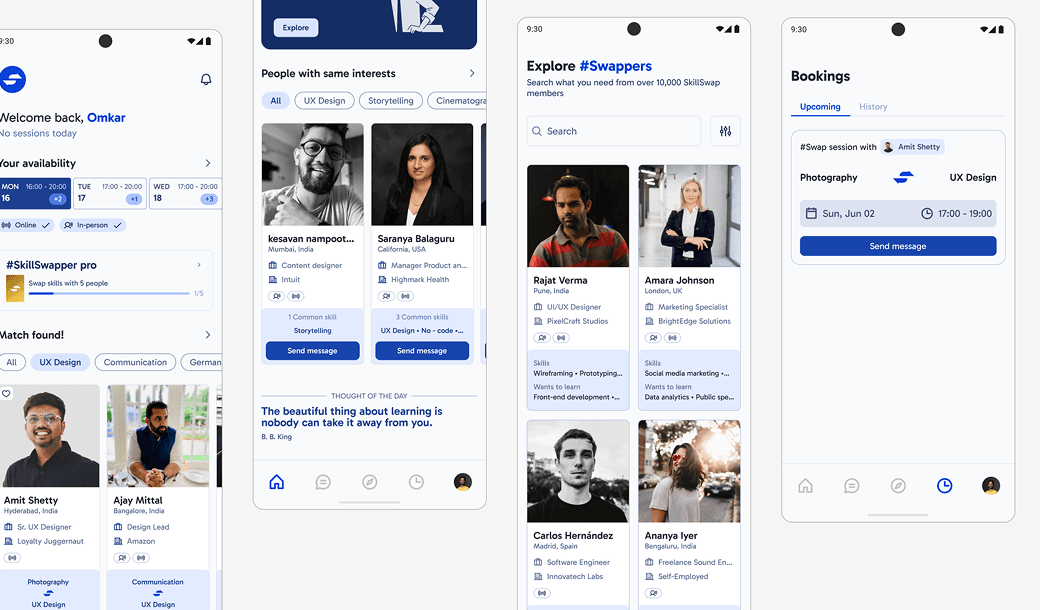Open chat messages icon in middle screen navbar
1040x610 pixels.
323,482
